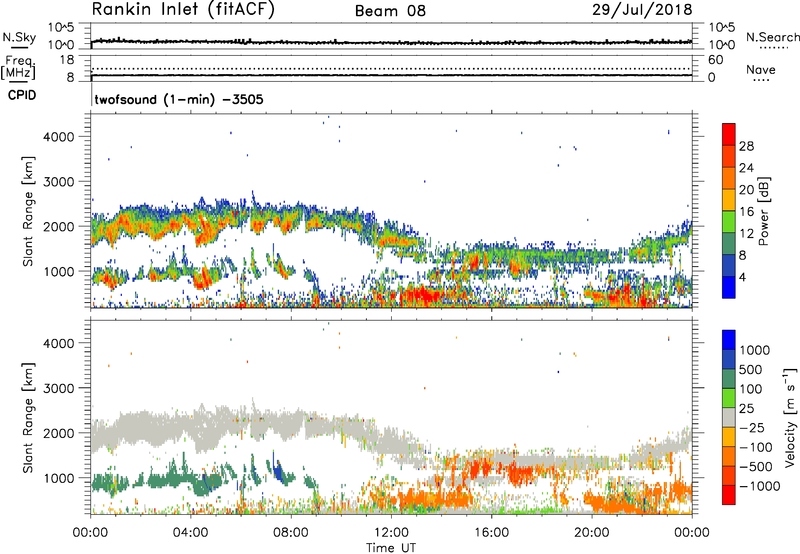The height and width of the screenshot is (554, 800).
Task: Click the 'Slant Range [km]' label of velocity panel
Action: click(28, 417)
